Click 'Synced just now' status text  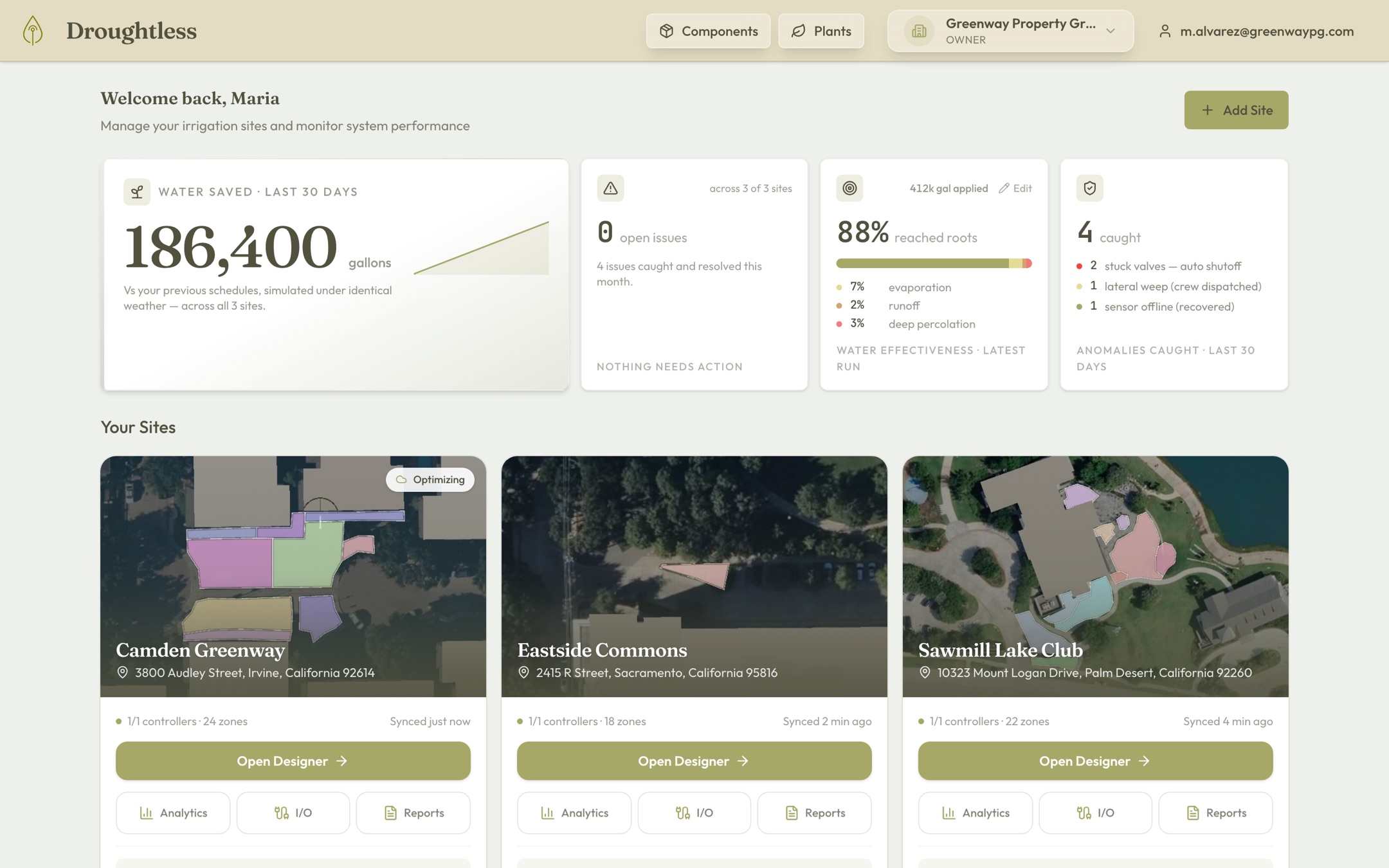point(430,721)
